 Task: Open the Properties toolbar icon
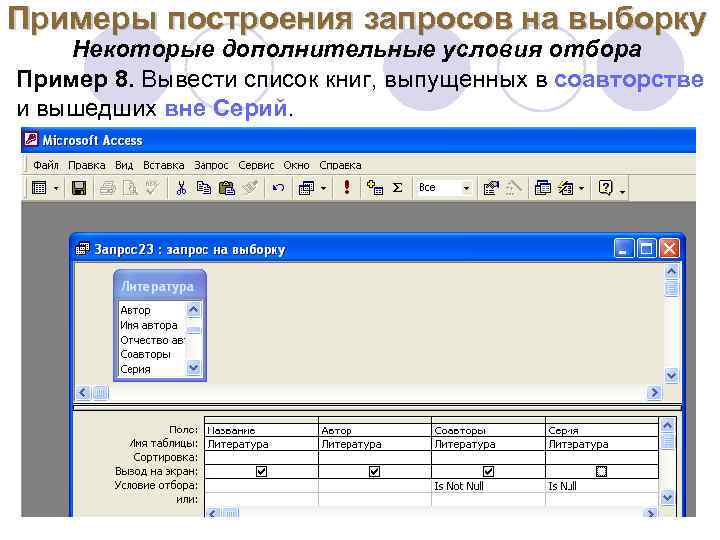coord(491,188)
